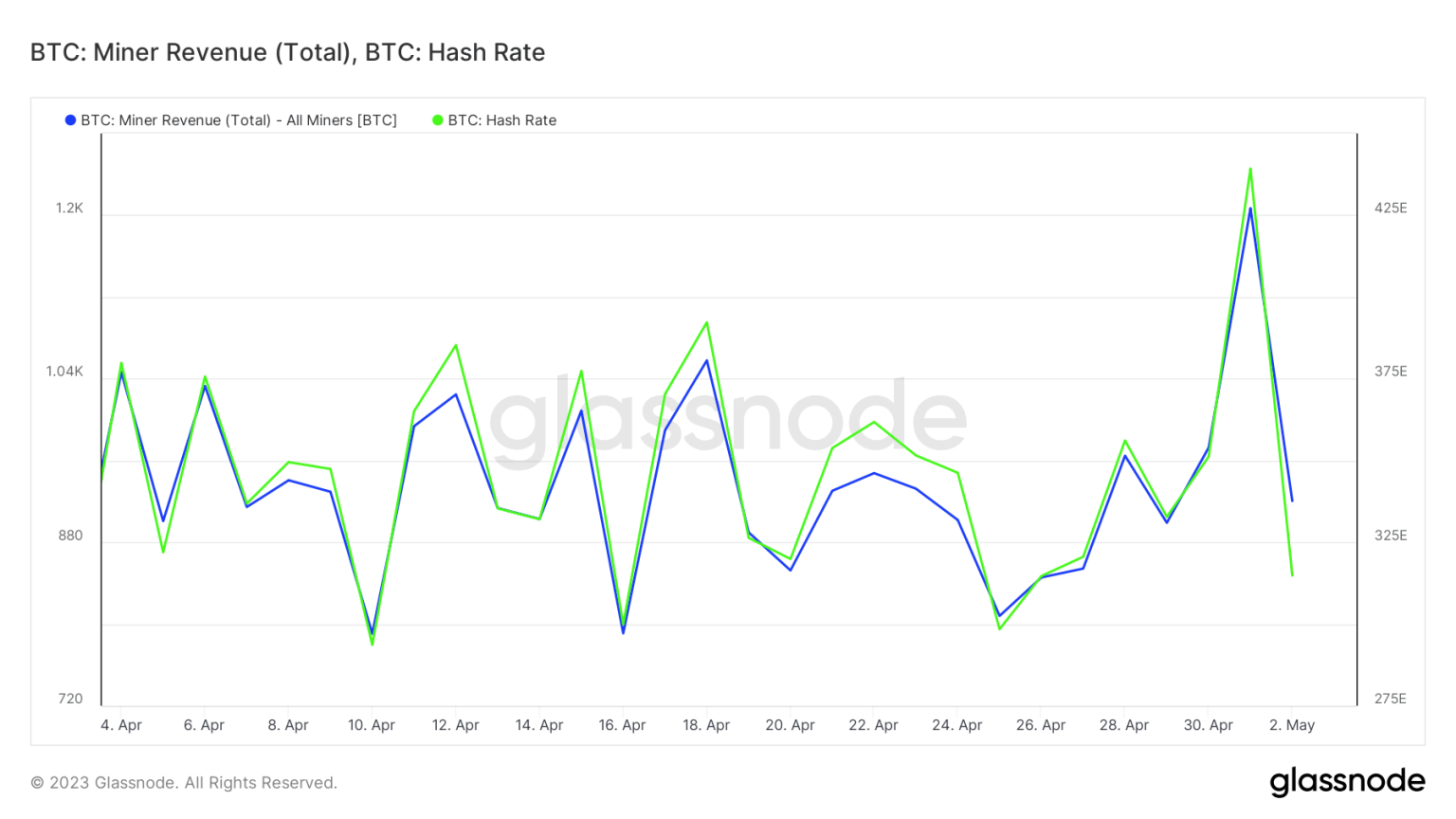Viewport: 1456px width, 819px height.
Task: Click the glassnode watermark in chart center
Action: pyautogui.click(x=727, y=418)
